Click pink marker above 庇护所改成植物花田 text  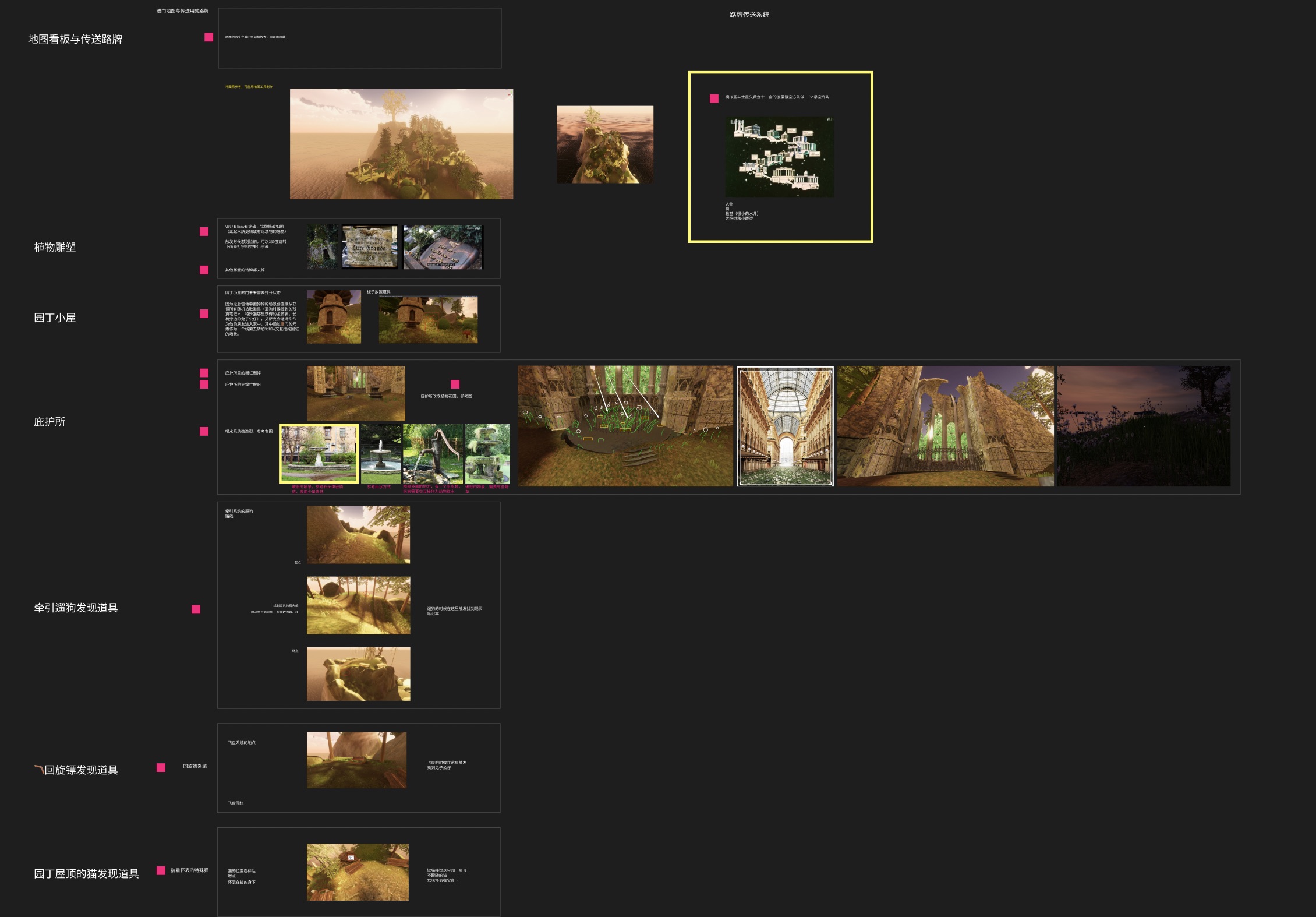455,384
